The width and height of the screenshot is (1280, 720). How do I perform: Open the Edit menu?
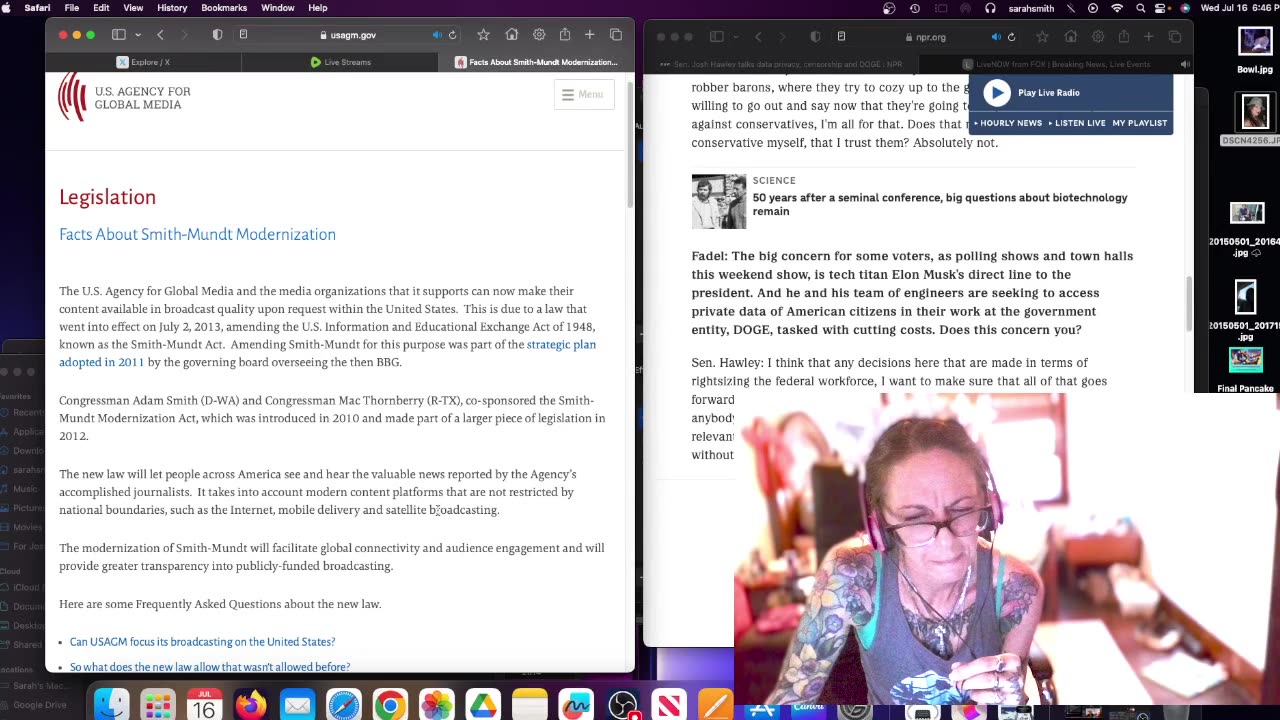point(101,8)
